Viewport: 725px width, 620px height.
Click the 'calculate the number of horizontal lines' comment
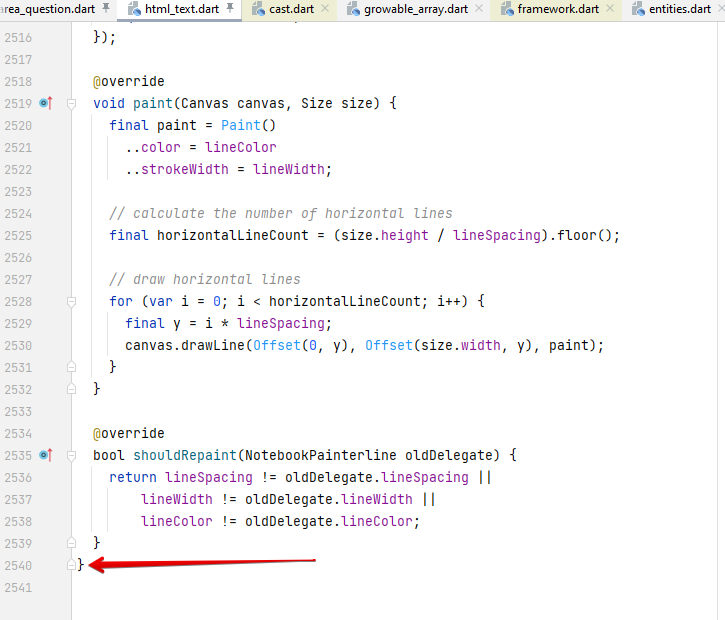coord(281,213)
